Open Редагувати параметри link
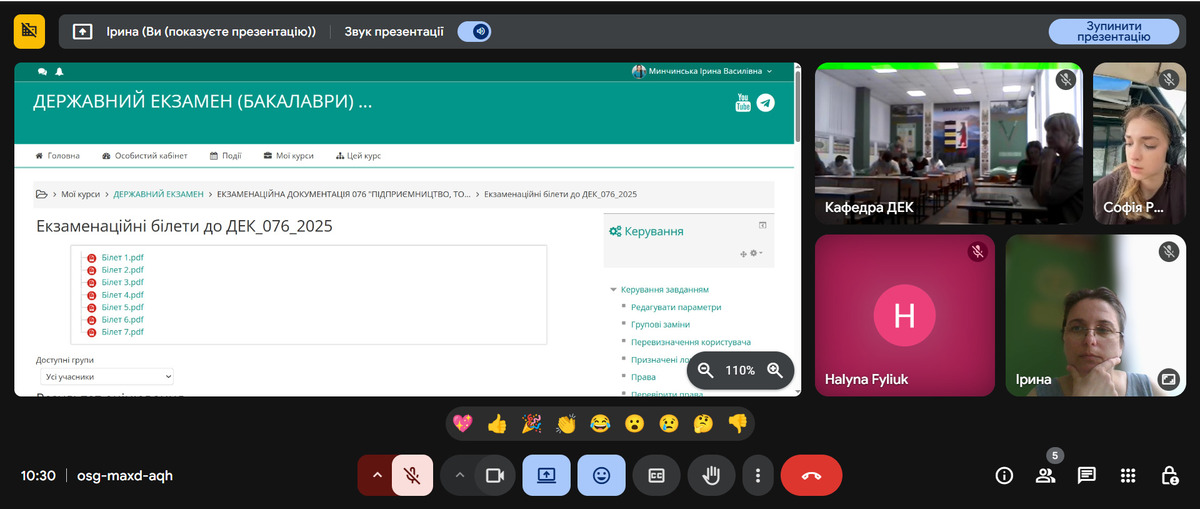The height and width of the screenshot is (509, 1200). click(x=676, y=307)
